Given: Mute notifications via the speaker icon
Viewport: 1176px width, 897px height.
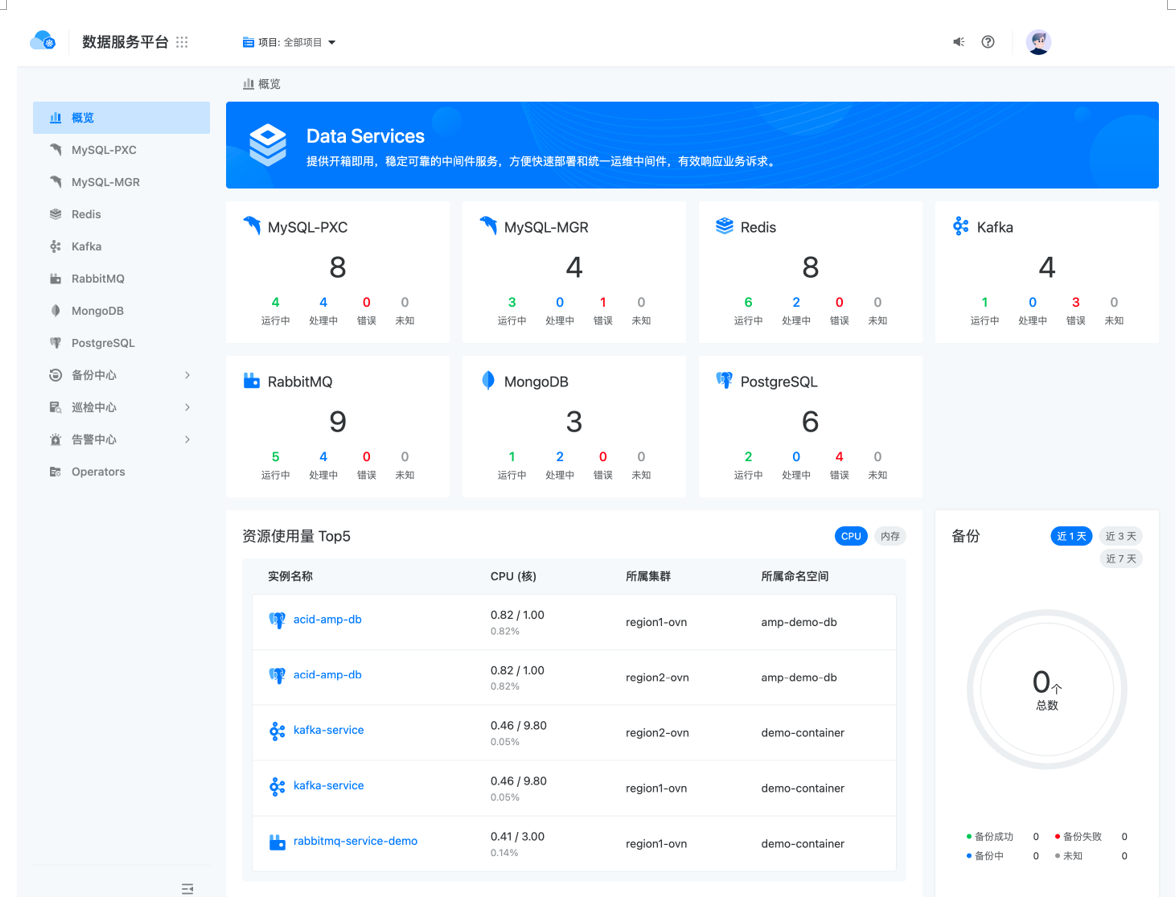Looking at the screenshot, I should 958,42.
